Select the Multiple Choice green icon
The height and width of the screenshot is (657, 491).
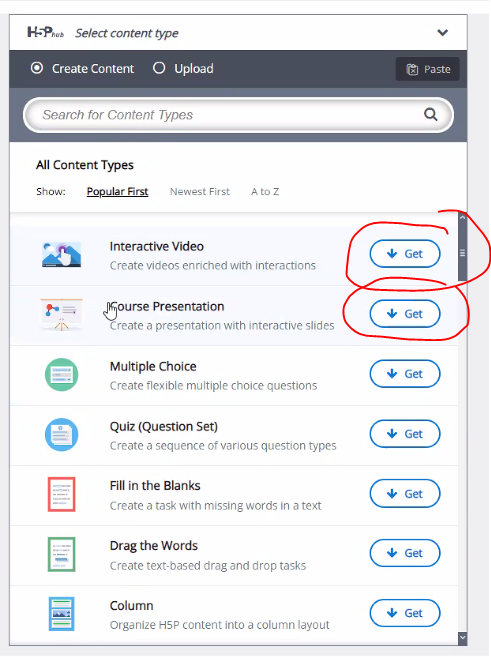coord(62,375)
